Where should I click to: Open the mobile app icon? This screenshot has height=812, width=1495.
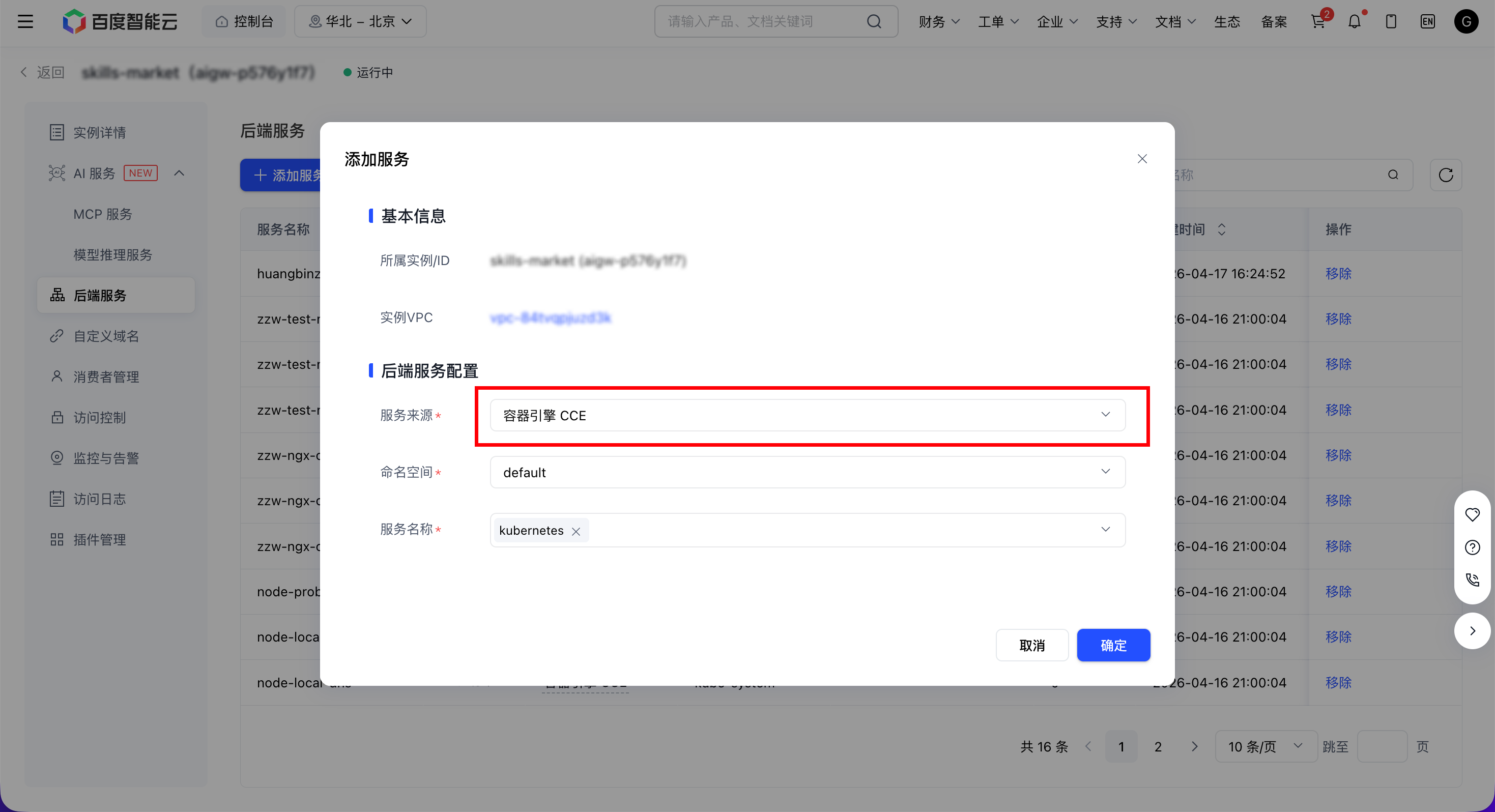click(x=1391, y=21)
